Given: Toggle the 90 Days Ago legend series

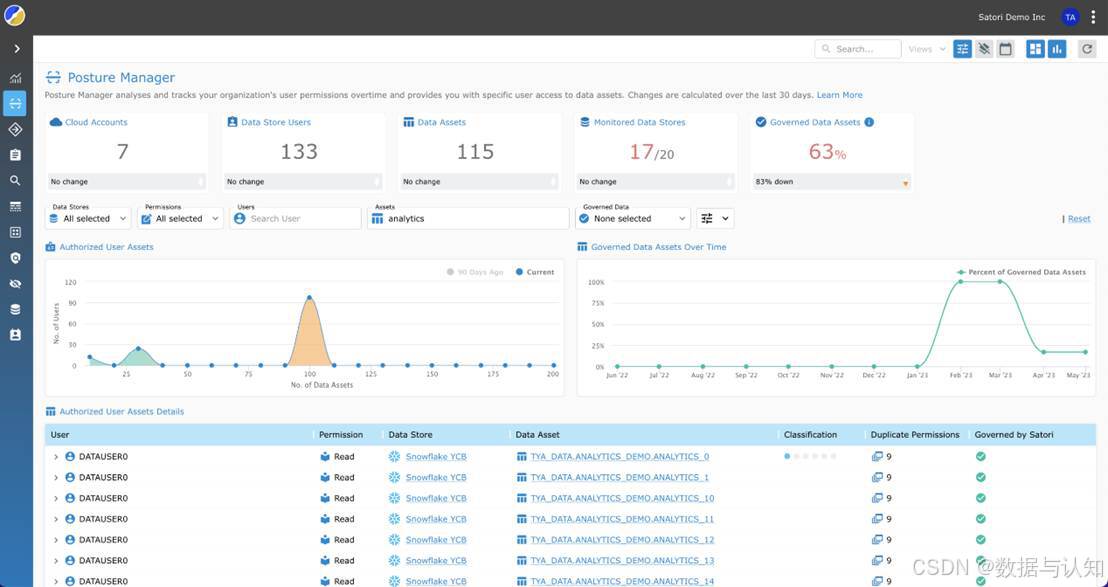Looking at the screenshot, I should point(475,272).
